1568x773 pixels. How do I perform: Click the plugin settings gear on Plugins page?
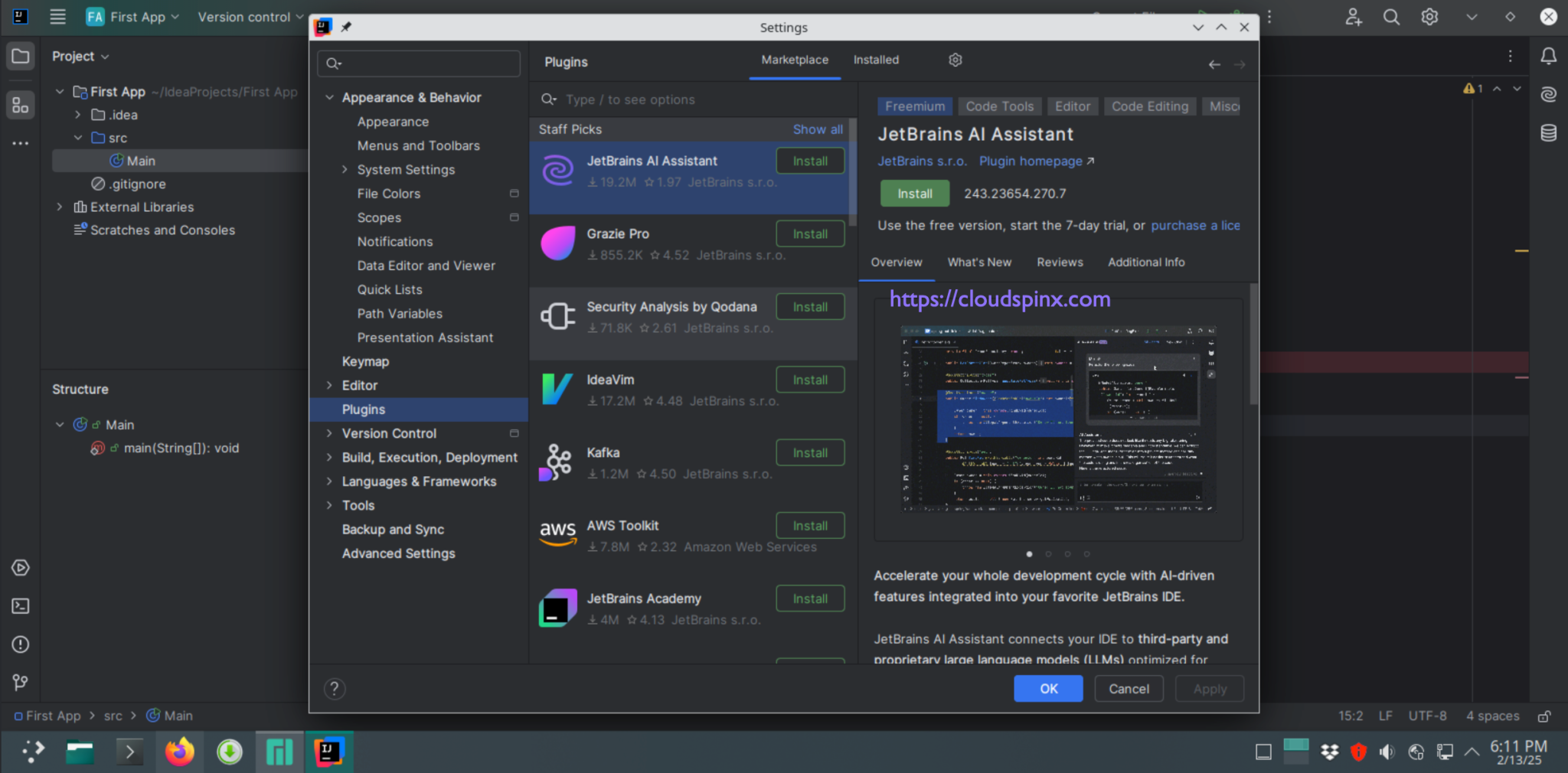coord(955,59)
